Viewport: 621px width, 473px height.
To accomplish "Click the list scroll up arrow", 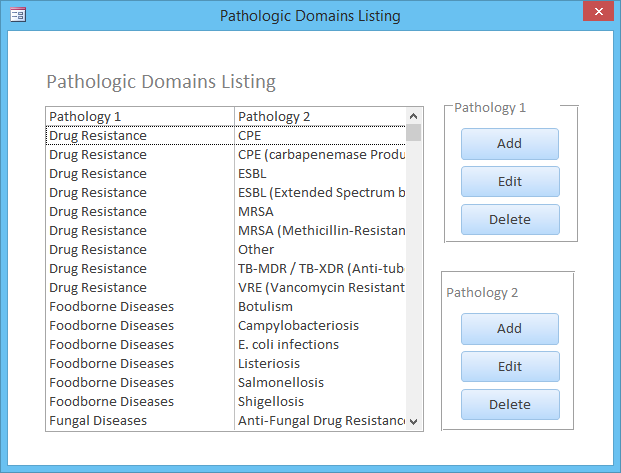I will click(x=413, y=116).
